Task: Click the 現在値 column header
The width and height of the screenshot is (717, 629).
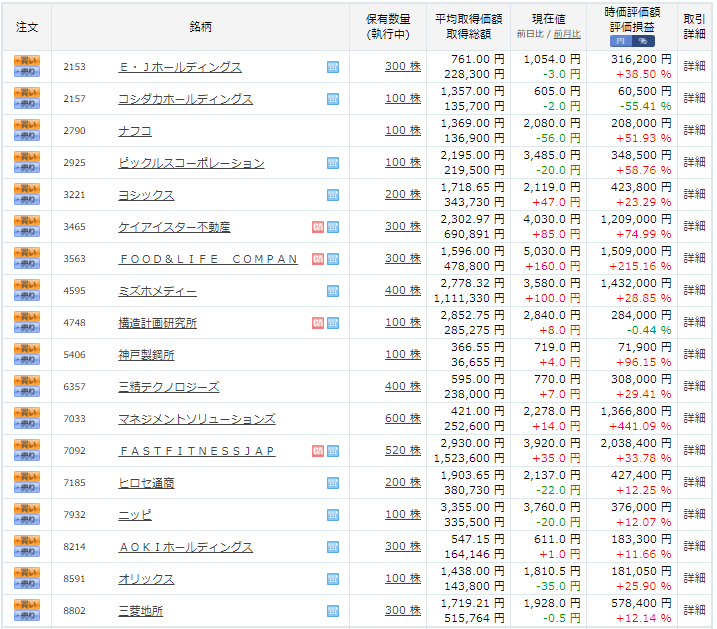Action: pyautogui.click(x=549, y=19)
